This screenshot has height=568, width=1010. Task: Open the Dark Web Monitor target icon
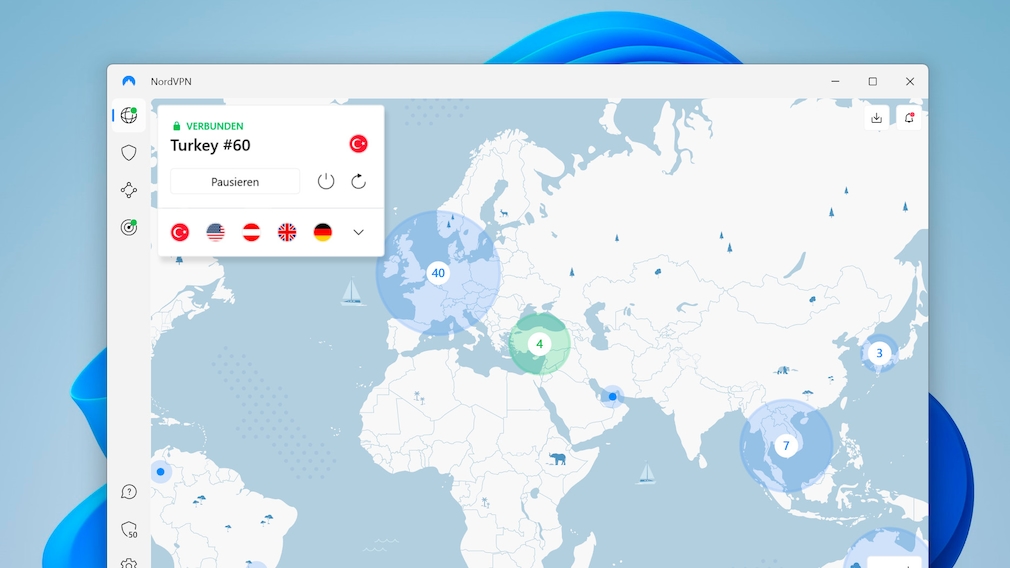point(128,228)
